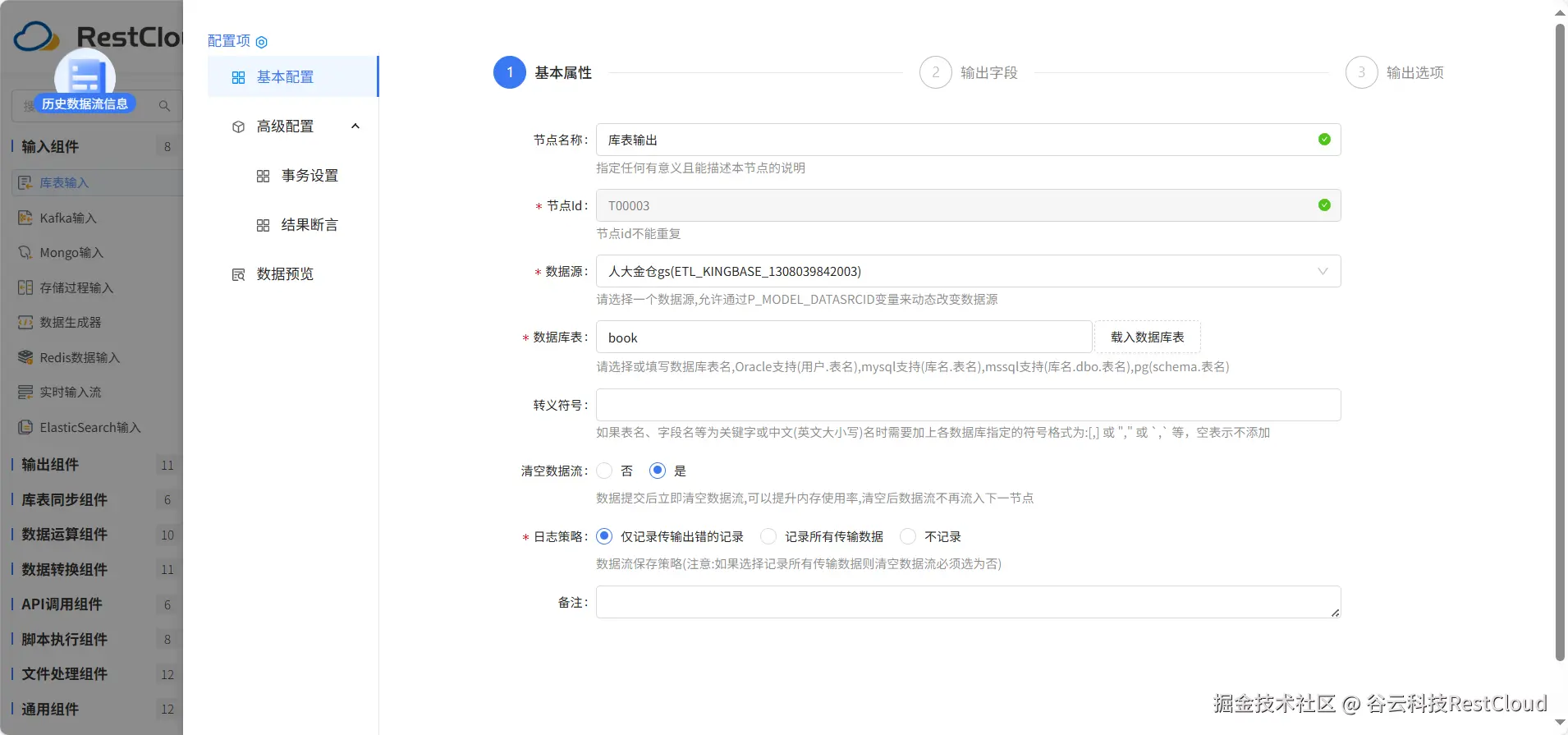Click the vertical scrollbar on right

point(1561,342)
